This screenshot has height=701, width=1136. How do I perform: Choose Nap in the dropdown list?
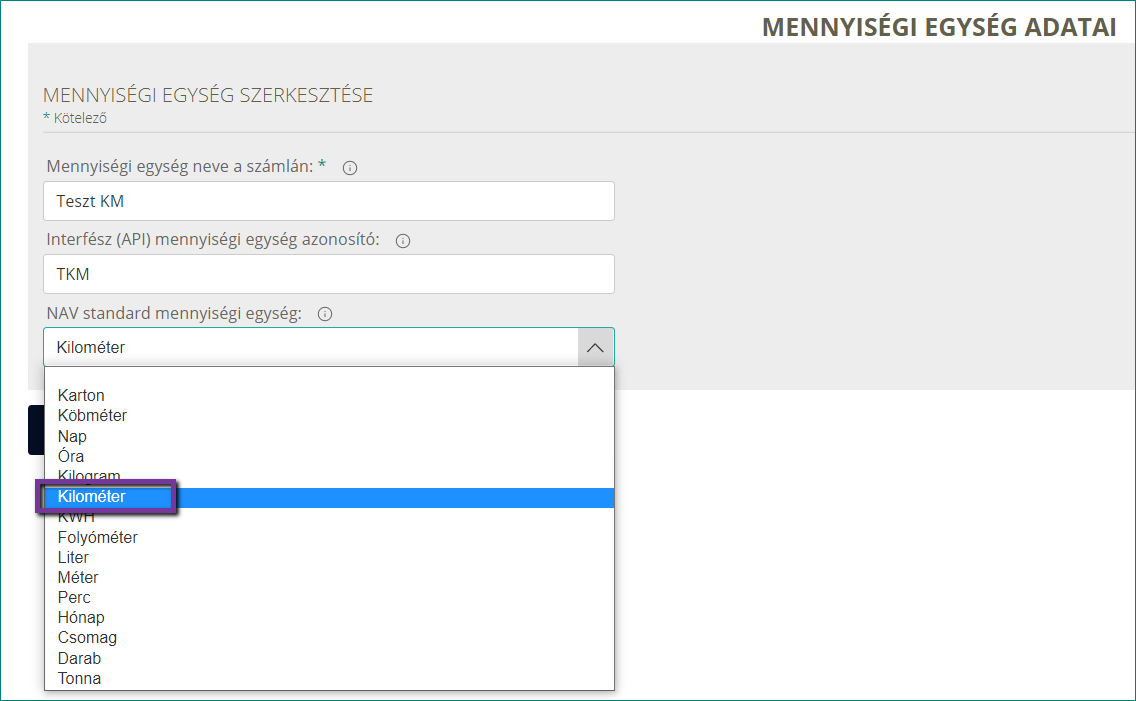(x=329, y=437)
